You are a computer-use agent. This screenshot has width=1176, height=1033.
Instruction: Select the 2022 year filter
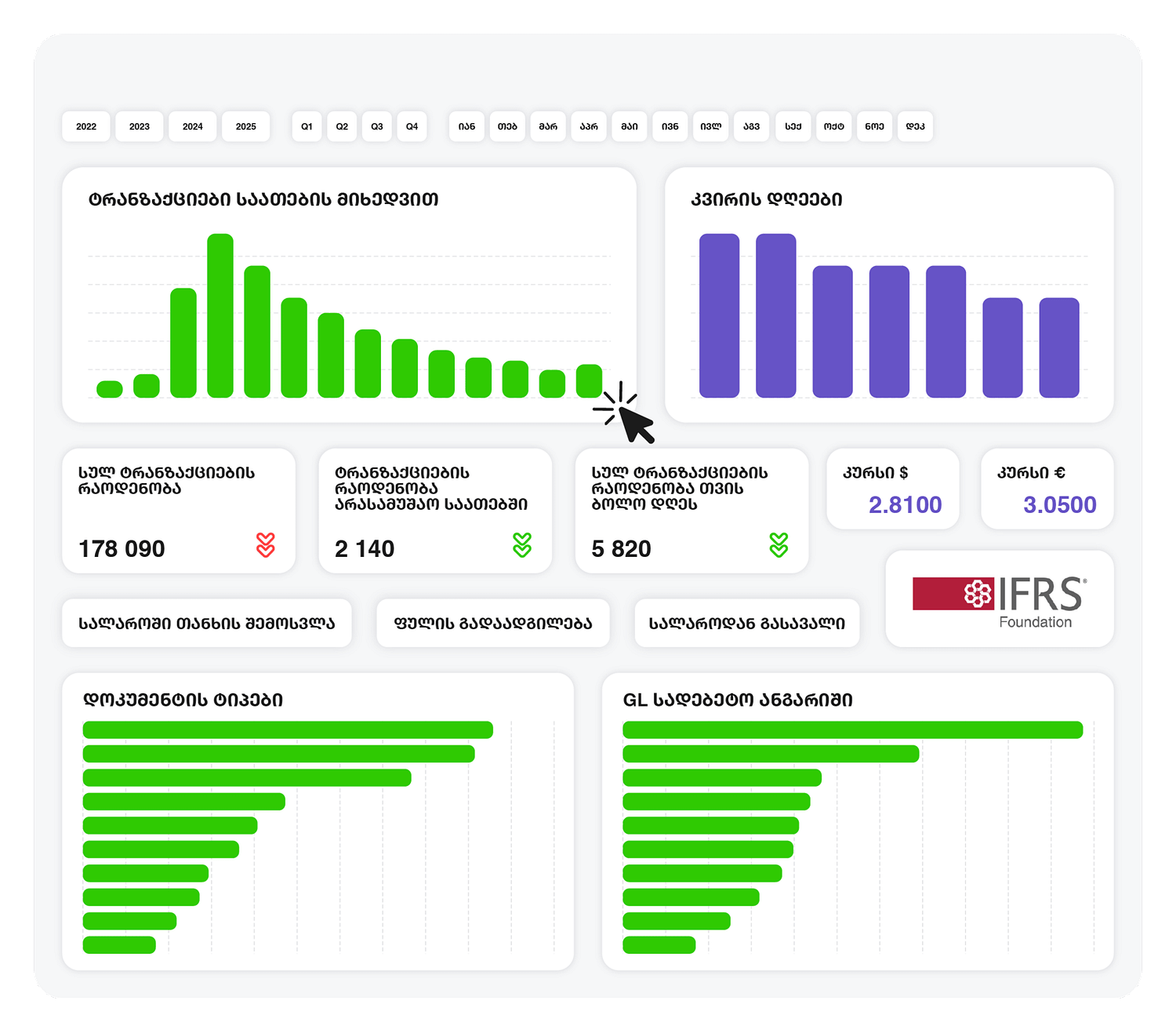pos(86,126)
